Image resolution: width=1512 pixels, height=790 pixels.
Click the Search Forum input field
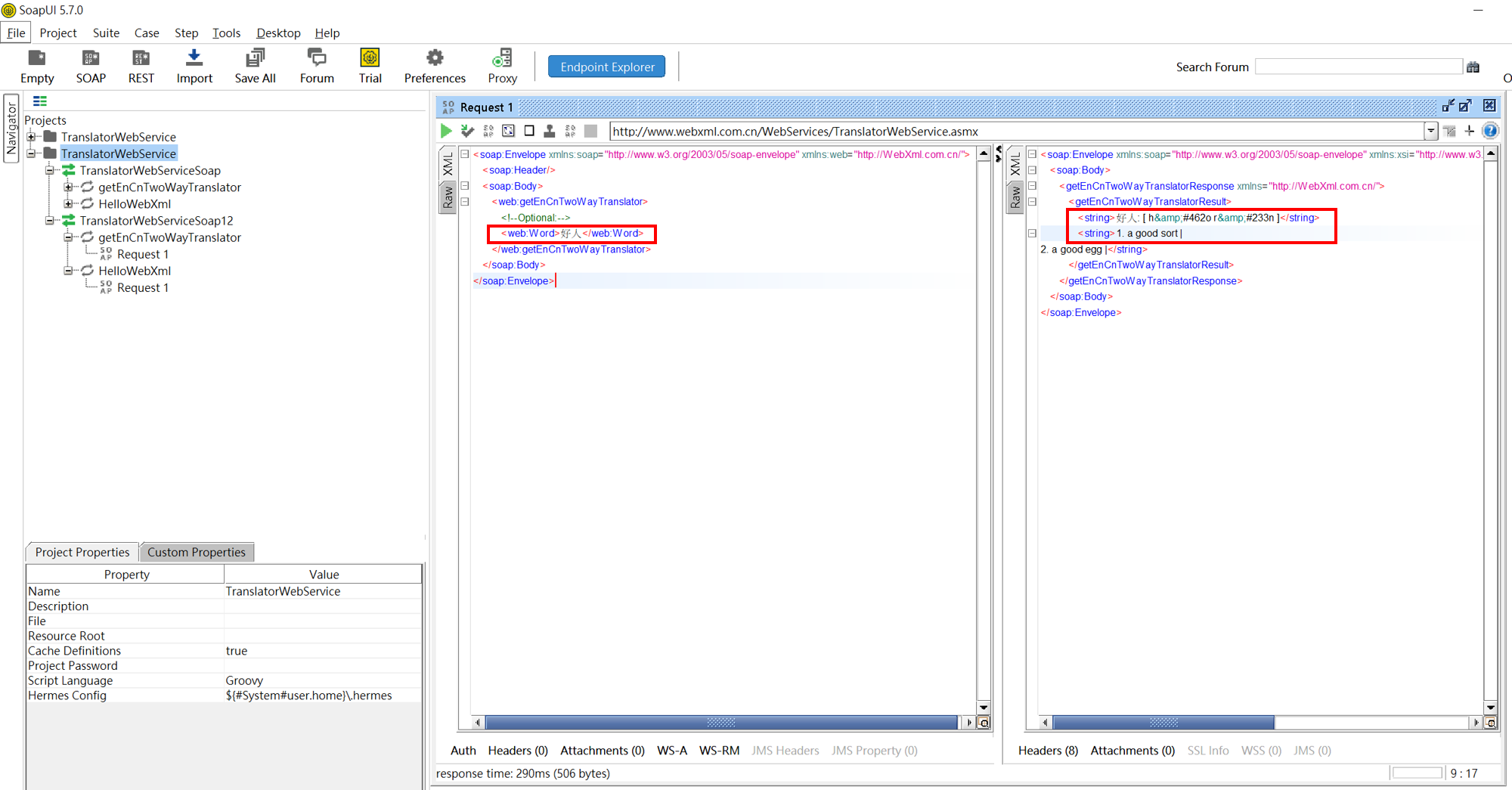tap(1359, 67)
